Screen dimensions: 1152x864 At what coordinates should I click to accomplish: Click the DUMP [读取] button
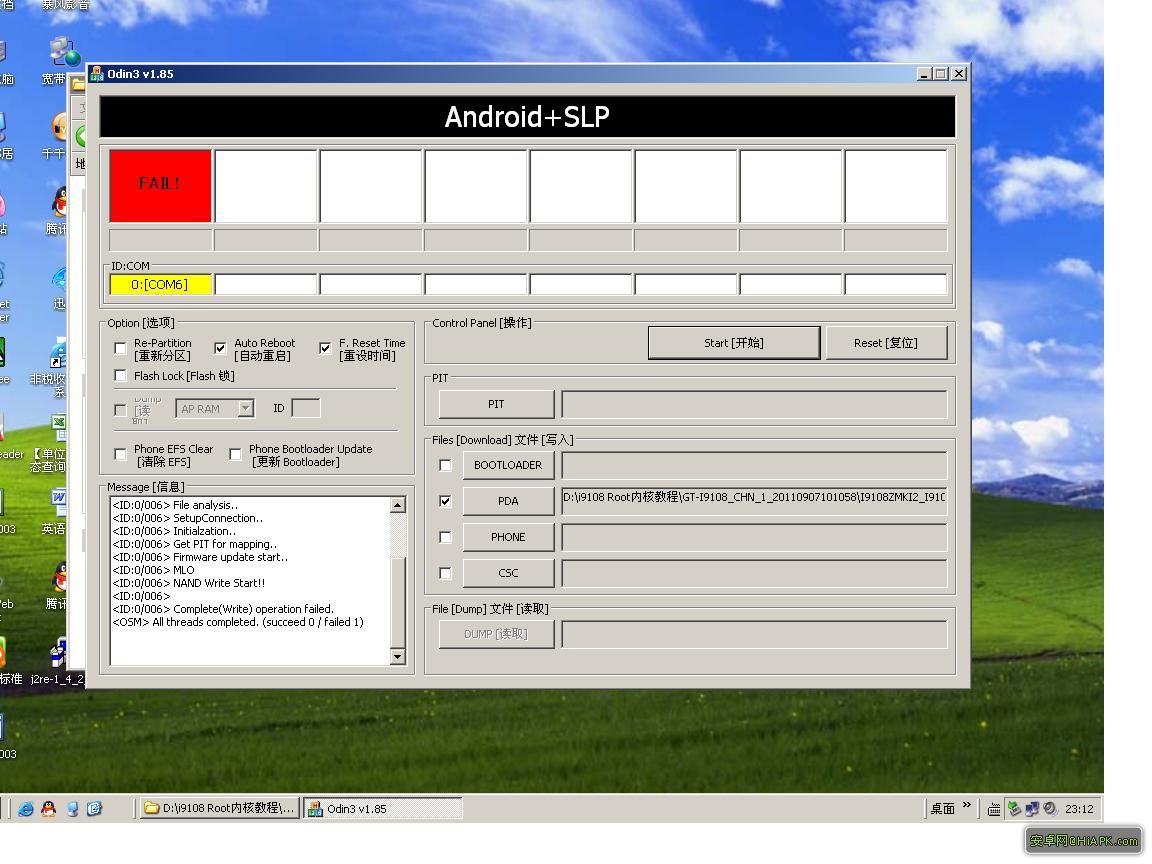496,634
